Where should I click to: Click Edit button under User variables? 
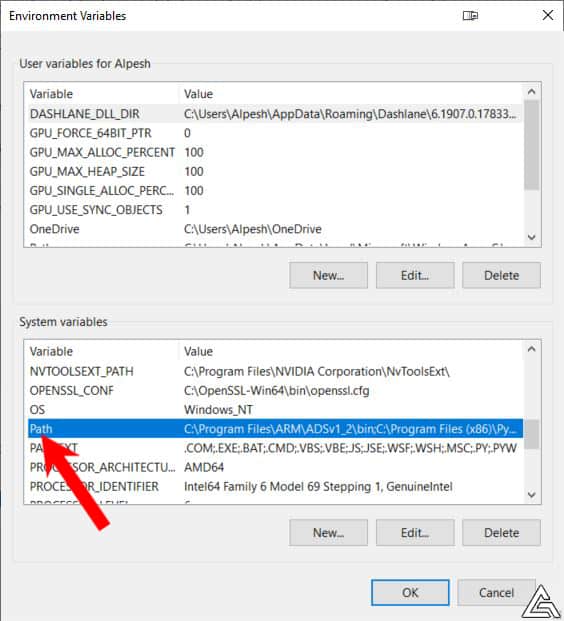coord(415,275)
